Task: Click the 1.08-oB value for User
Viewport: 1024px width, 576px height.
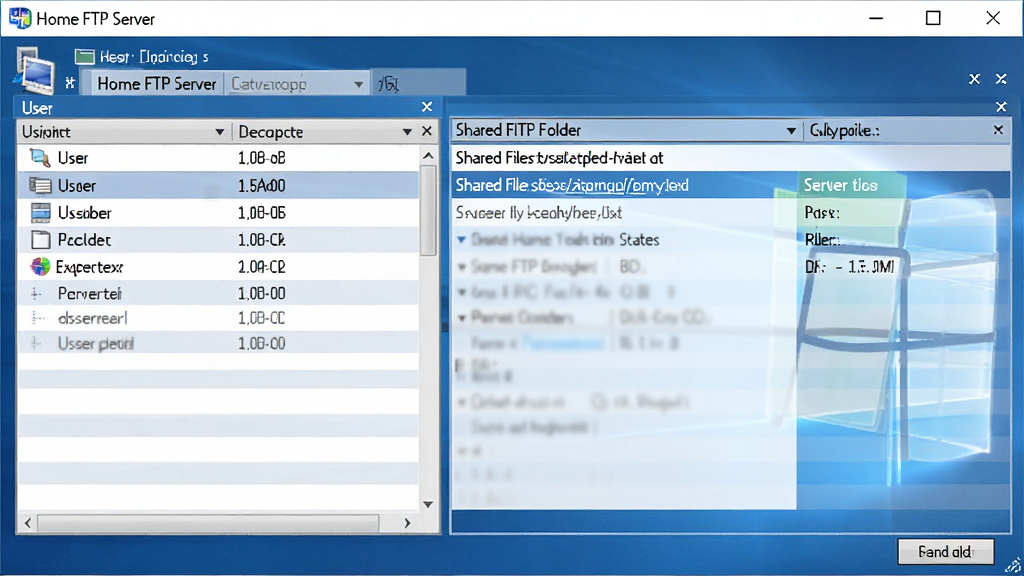Action: pos(261,158)
